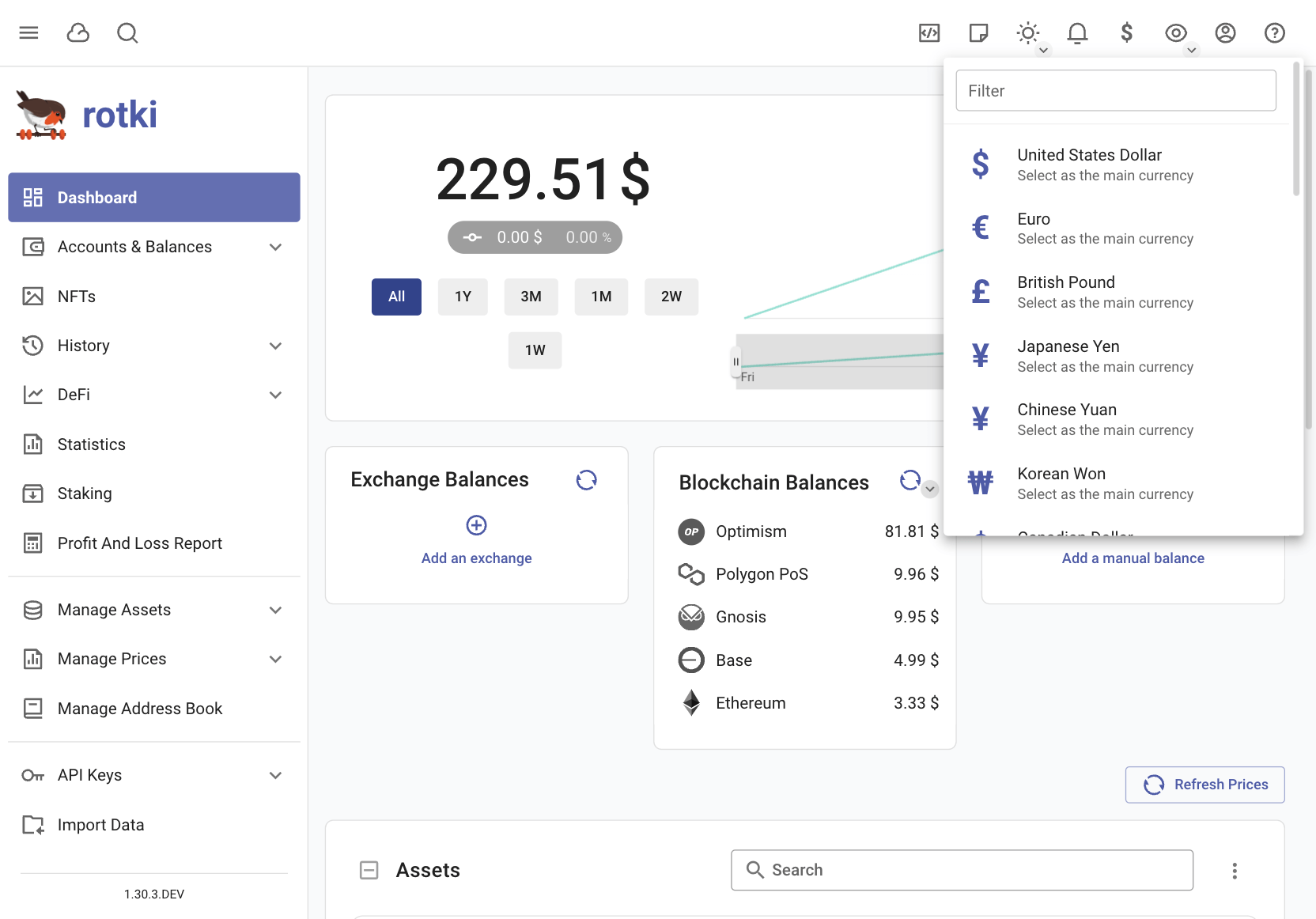Open the help question mark icon
Image resolution: width=1316 pixels, height=919 pixels.
pyautogui.click(x=1275, y=32)
